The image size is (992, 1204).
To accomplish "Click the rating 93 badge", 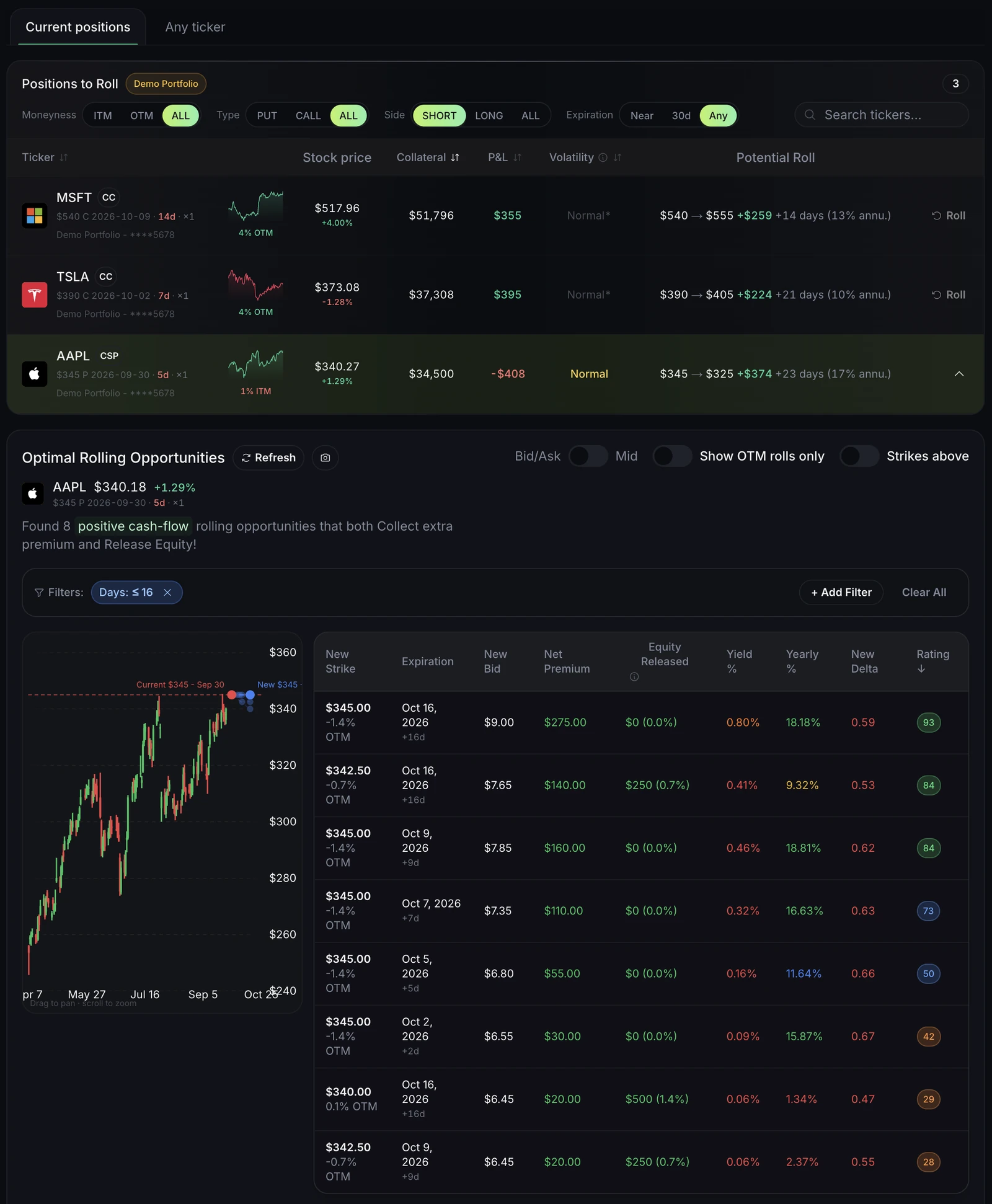I will tap(928, 722).
